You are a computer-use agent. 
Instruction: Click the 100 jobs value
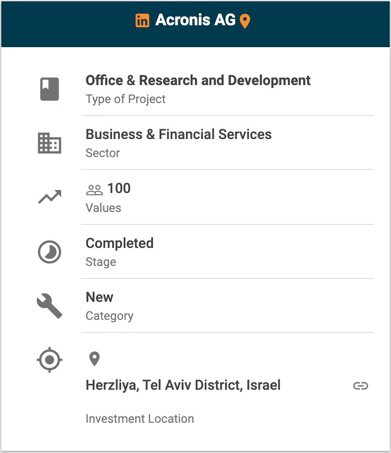[119, 188]
